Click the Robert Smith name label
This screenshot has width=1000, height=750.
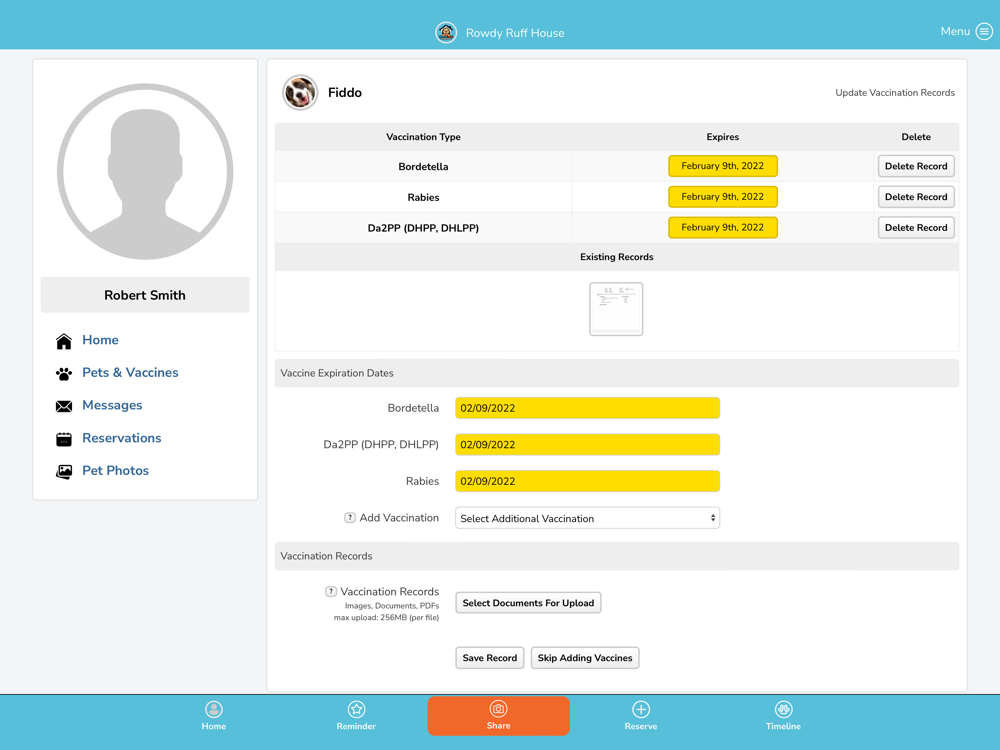145,295
